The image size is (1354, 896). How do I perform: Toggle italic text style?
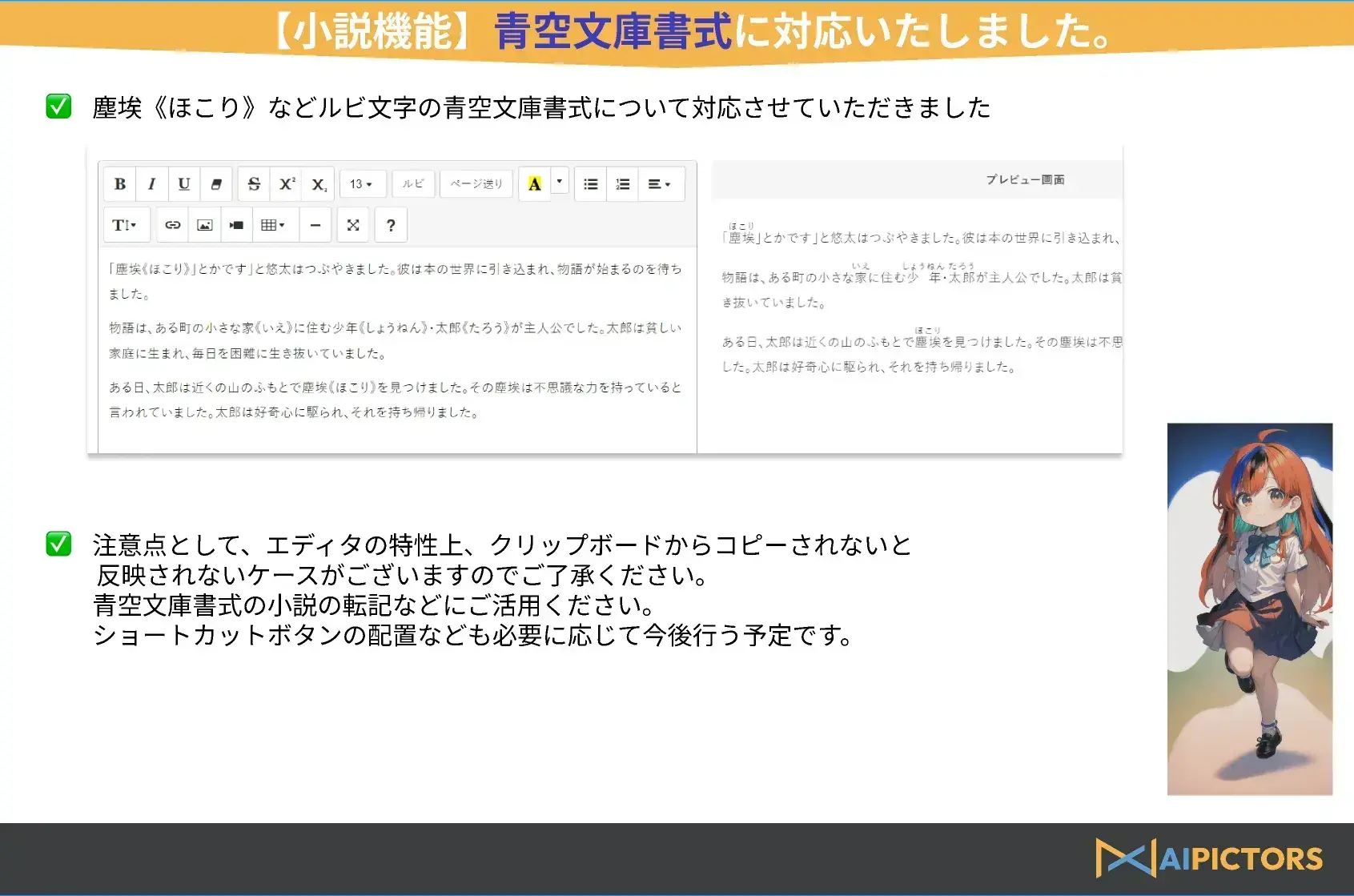click(151, 184)
